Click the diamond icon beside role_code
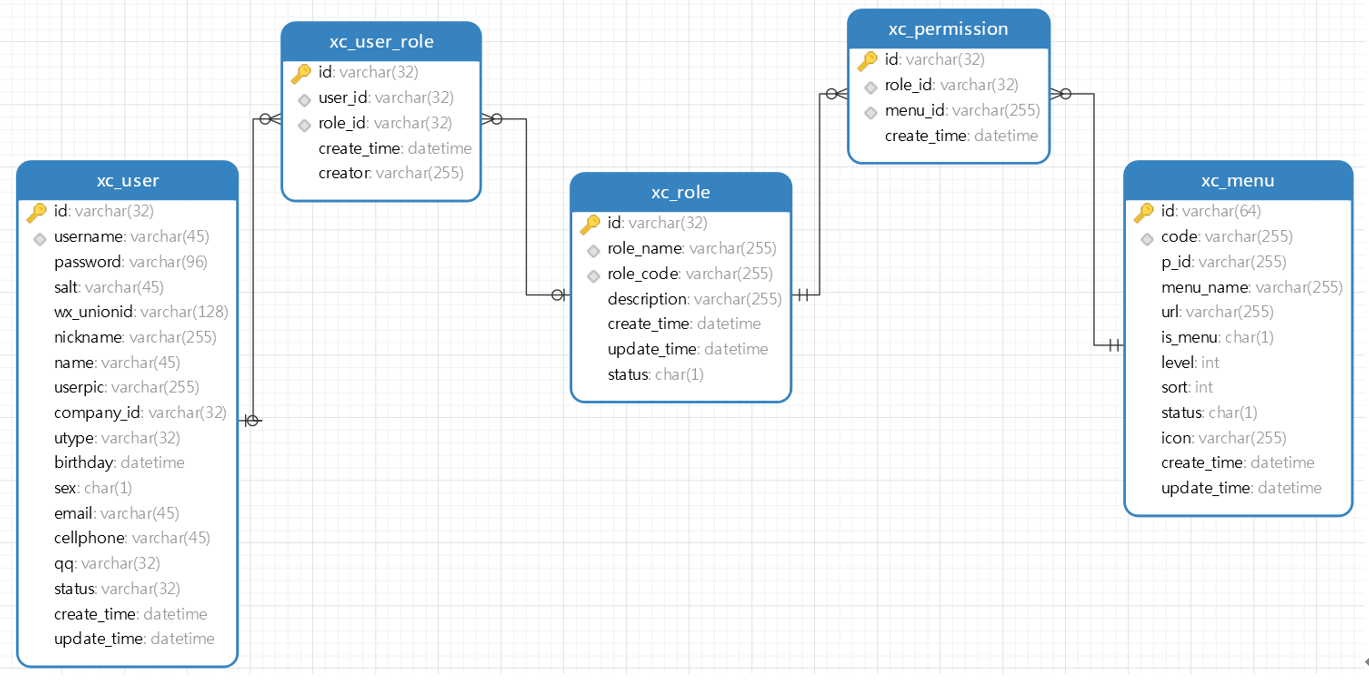Viewport: 1369px width, 688px height. pos(593,275)
